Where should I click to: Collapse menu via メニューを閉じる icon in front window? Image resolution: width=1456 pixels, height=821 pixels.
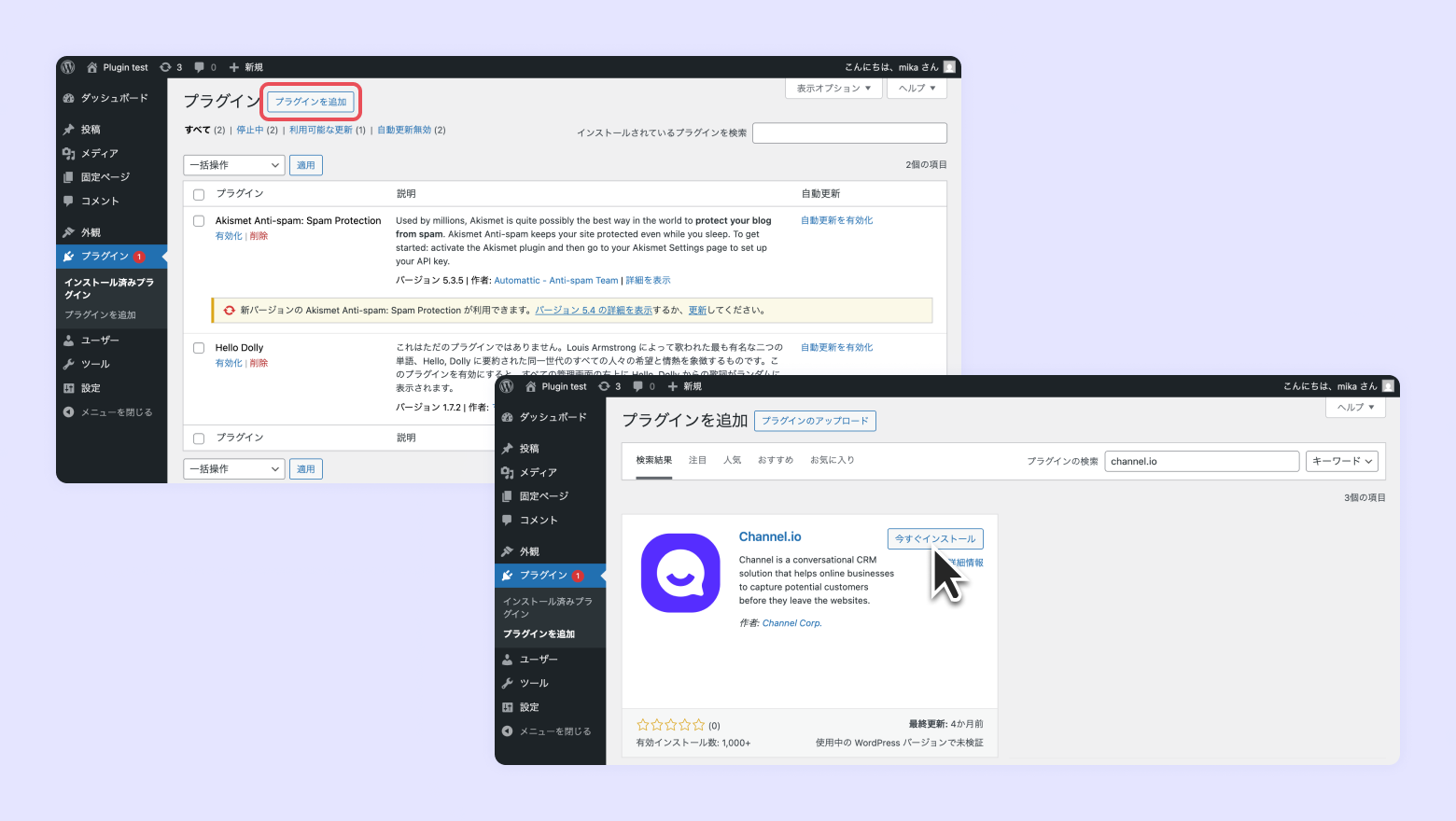pos(508,731)
